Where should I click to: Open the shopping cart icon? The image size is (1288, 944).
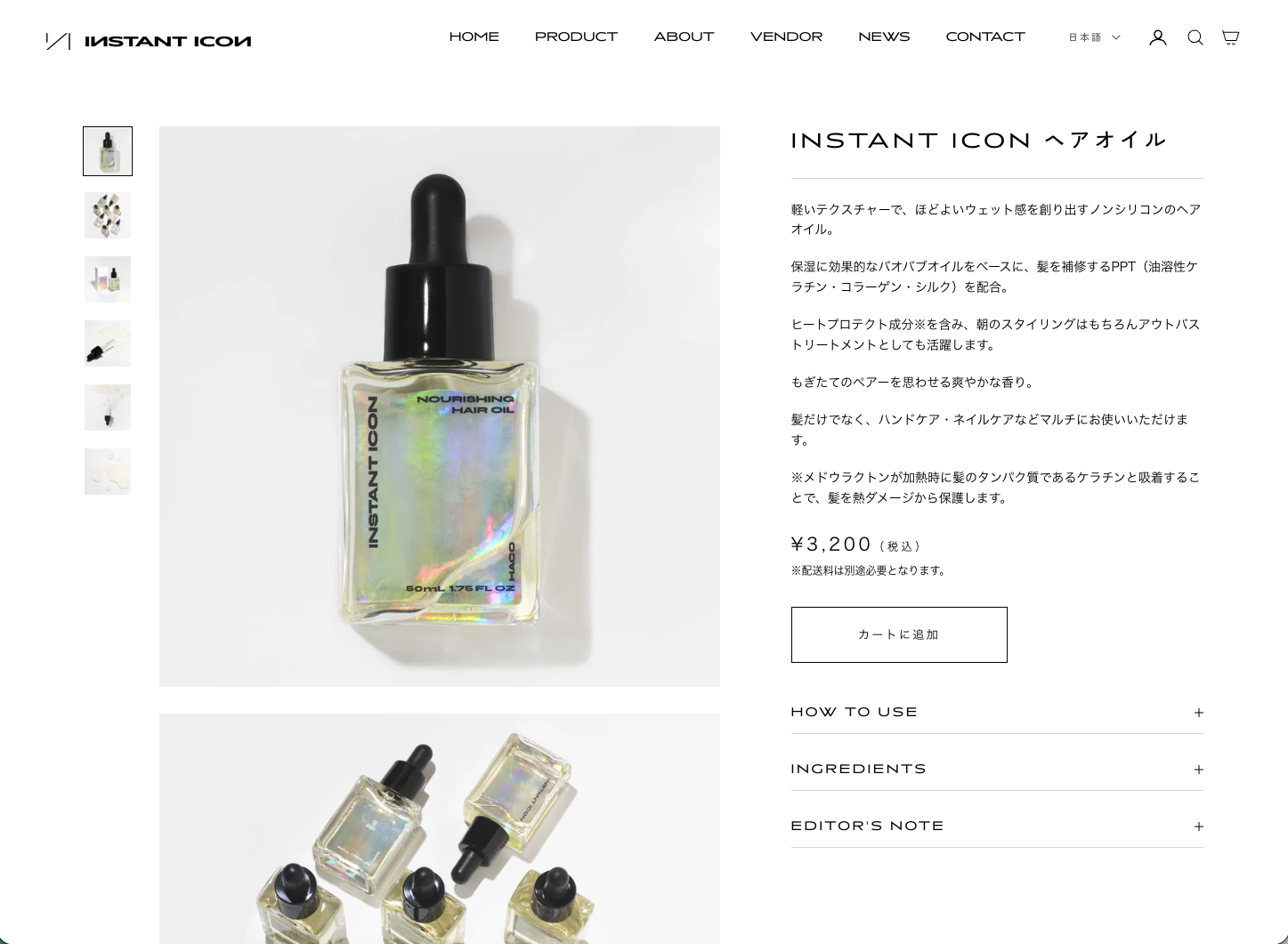pos(1230,37)
